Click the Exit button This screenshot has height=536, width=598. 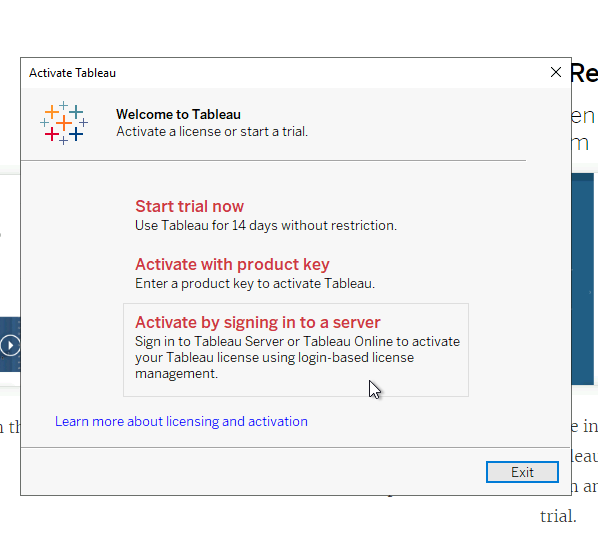(x=522, y=472)
